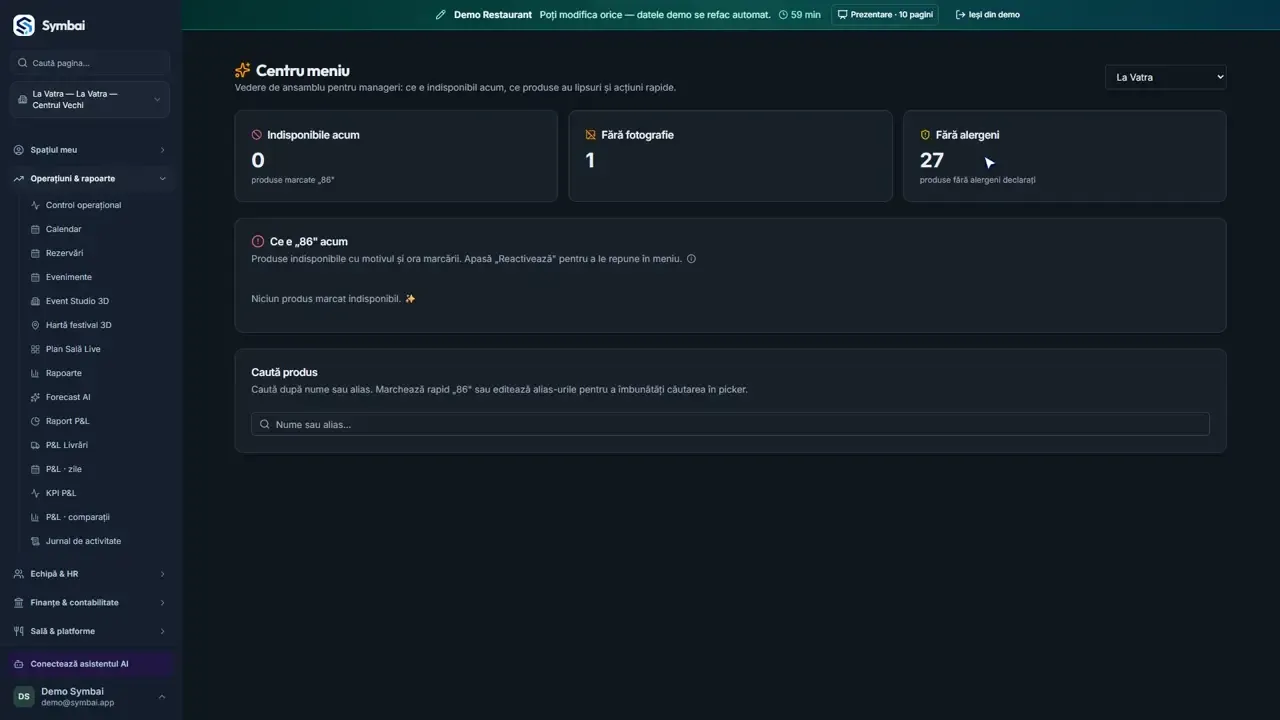Expand the Echipă & HR section

[x=90, y=574]
